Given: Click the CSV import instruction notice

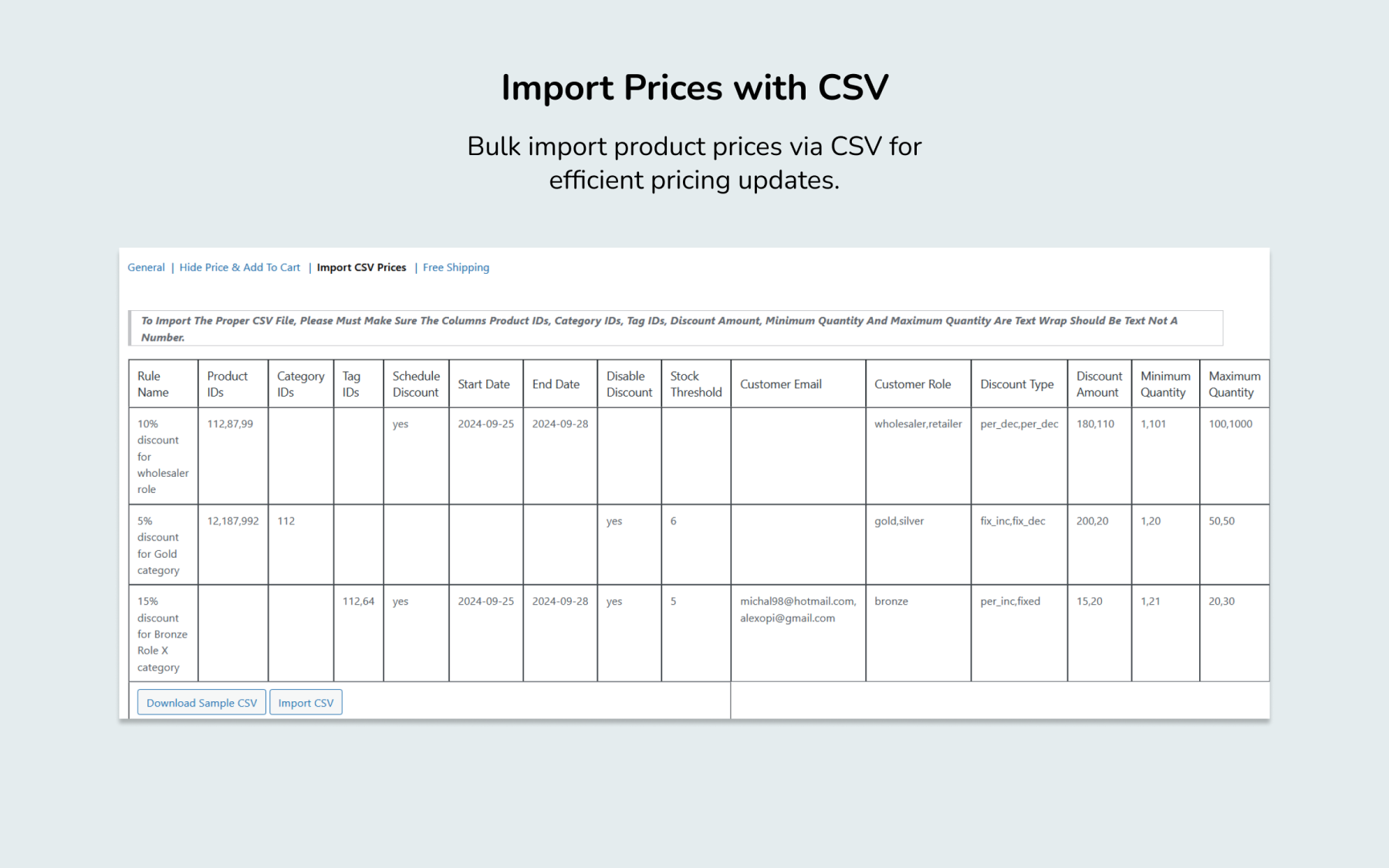Looking at the screenshot, I should pos(676,328).
